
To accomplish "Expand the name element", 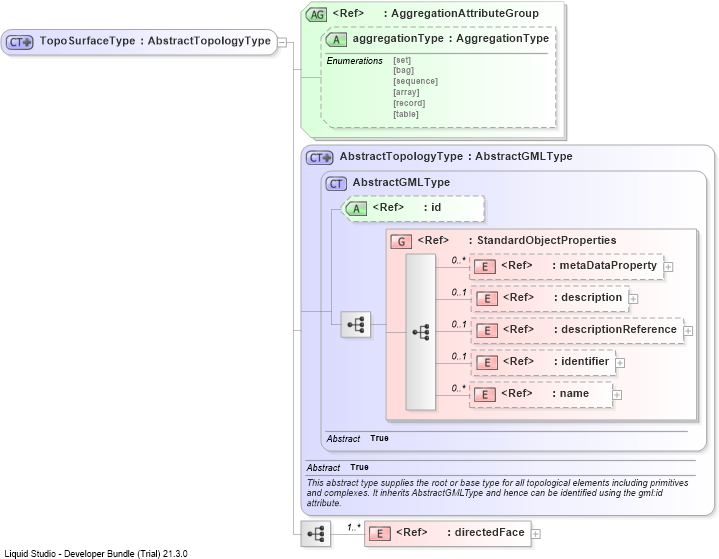I will (617, 395).
